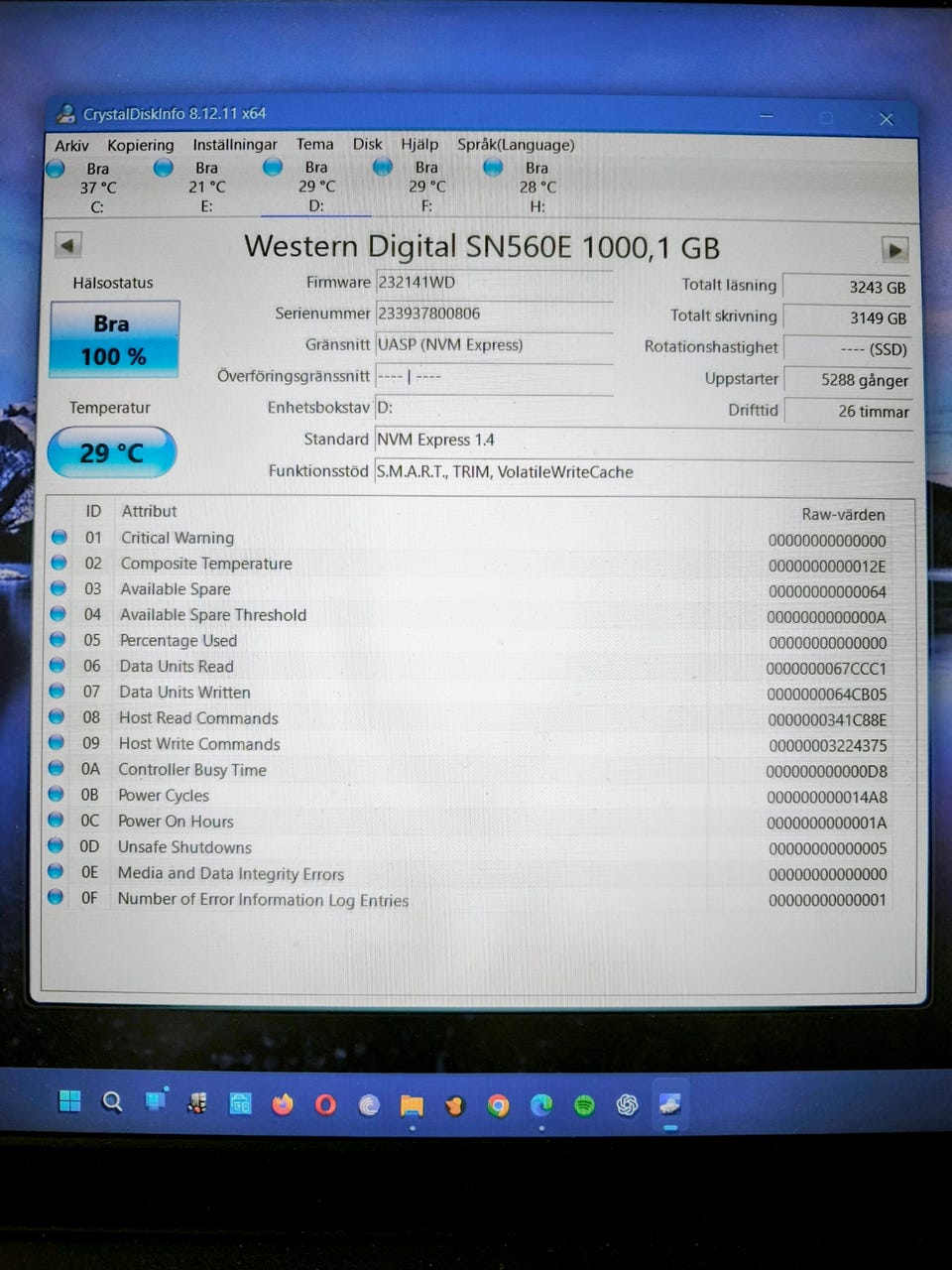Viewport: 952px width, 1270px height.
Task: Click CrystalDiskInfo title bar app icon
Action: [x=65, y=114]
